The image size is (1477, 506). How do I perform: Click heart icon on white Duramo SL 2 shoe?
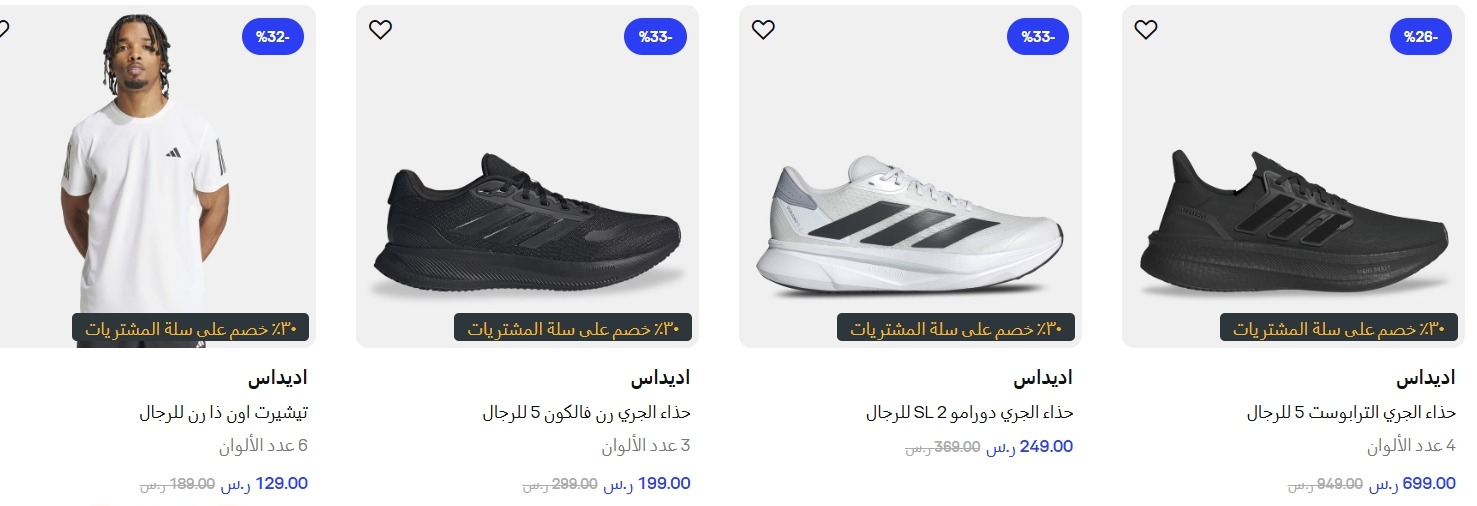(763, 30)
